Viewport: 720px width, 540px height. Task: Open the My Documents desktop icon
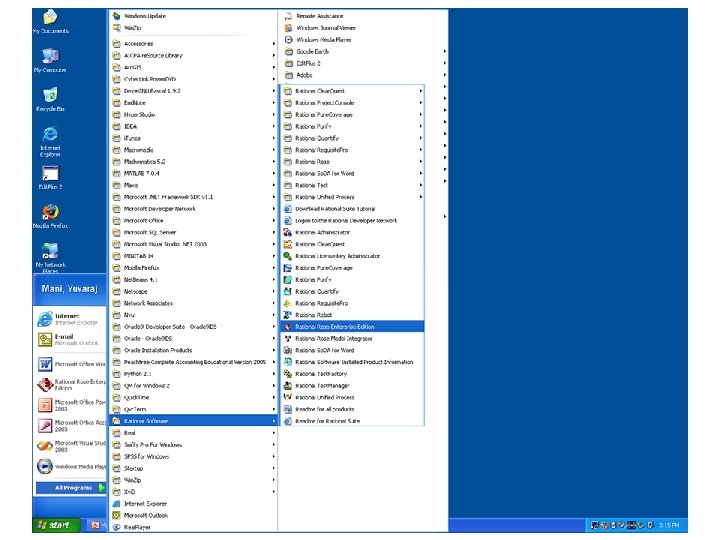click(x=51, y=21)
